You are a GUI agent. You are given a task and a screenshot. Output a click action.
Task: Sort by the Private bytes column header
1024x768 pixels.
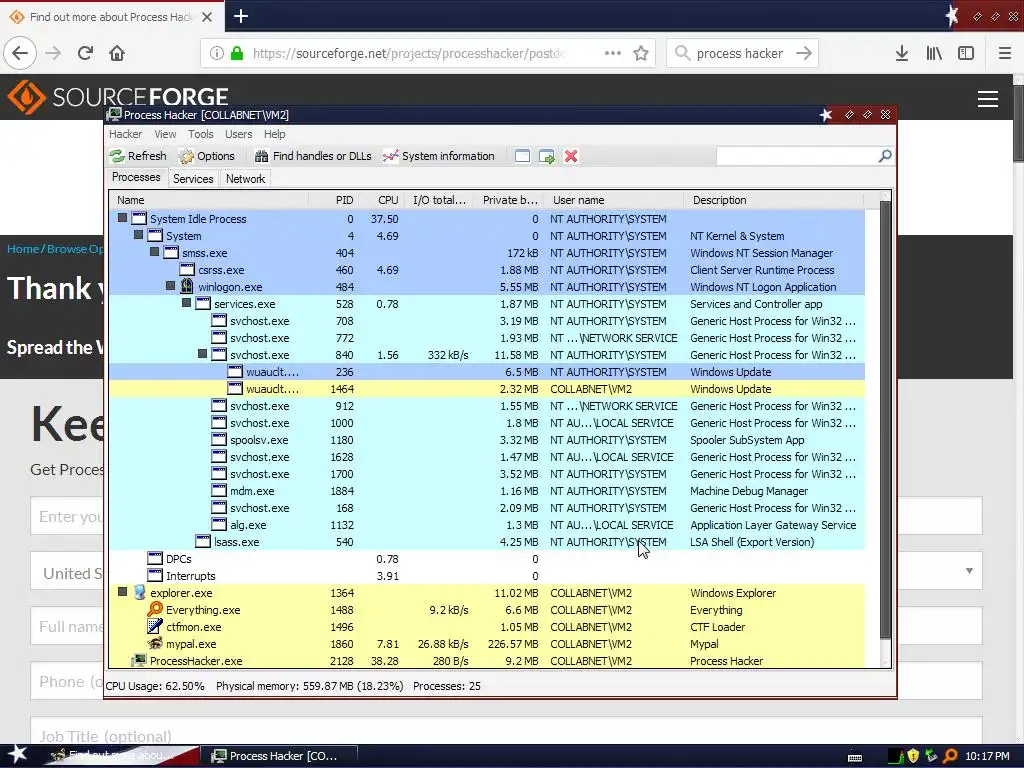click(509, 200)
